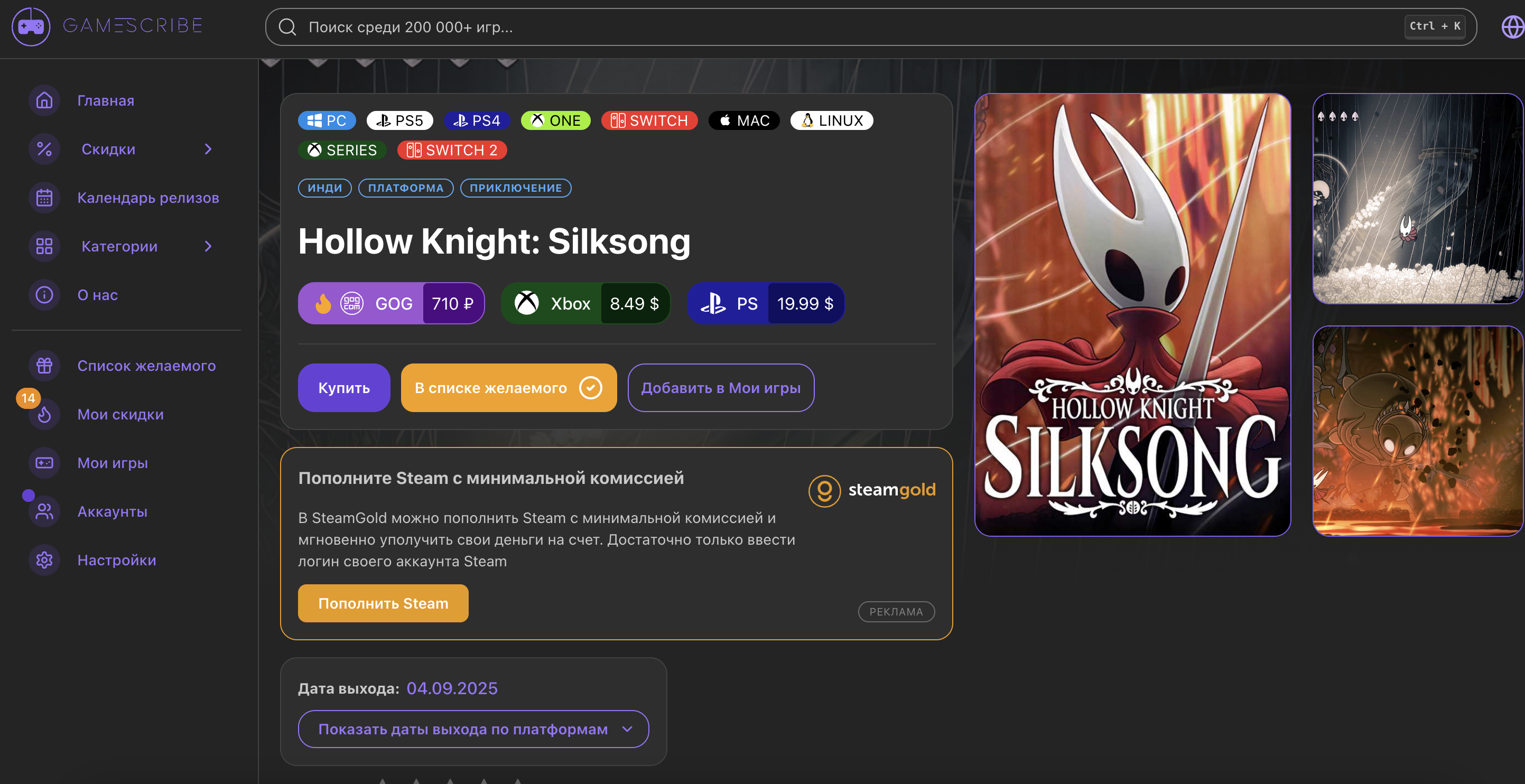Screen dimensions: 1525x784
Task: Click the search magnifier icon
Action: [287, 26]
